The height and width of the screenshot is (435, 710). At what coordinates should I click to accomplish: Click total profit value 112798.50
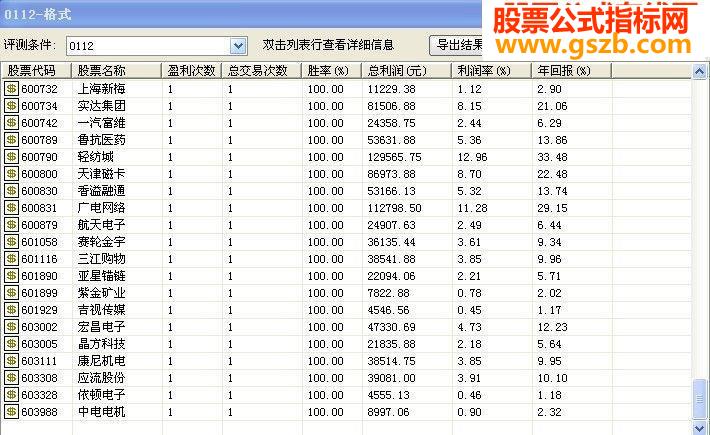click(394, 208)
